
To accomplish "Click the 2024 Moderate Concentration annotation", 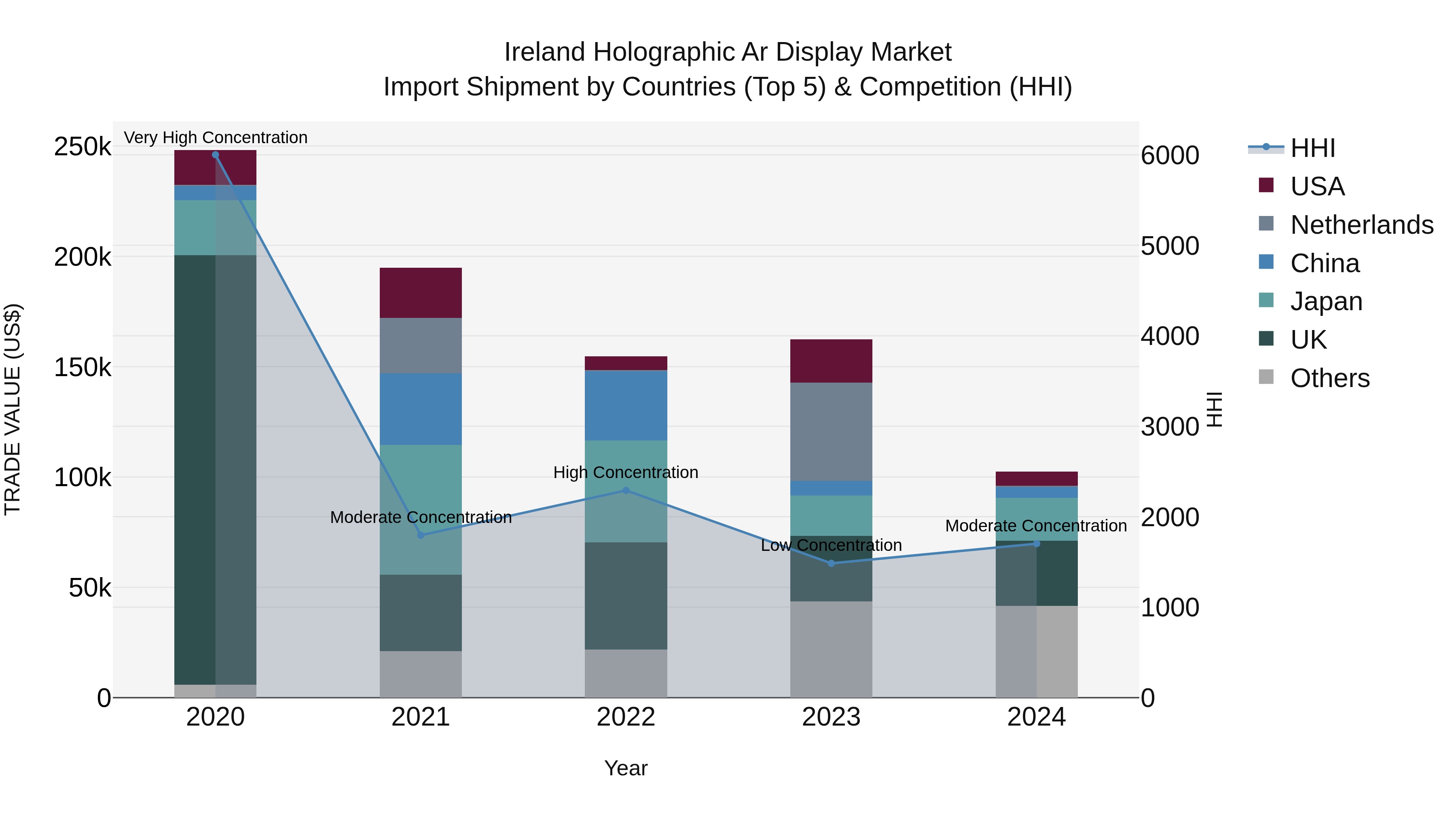I will pyautogui.click(x=1036, y=526).
